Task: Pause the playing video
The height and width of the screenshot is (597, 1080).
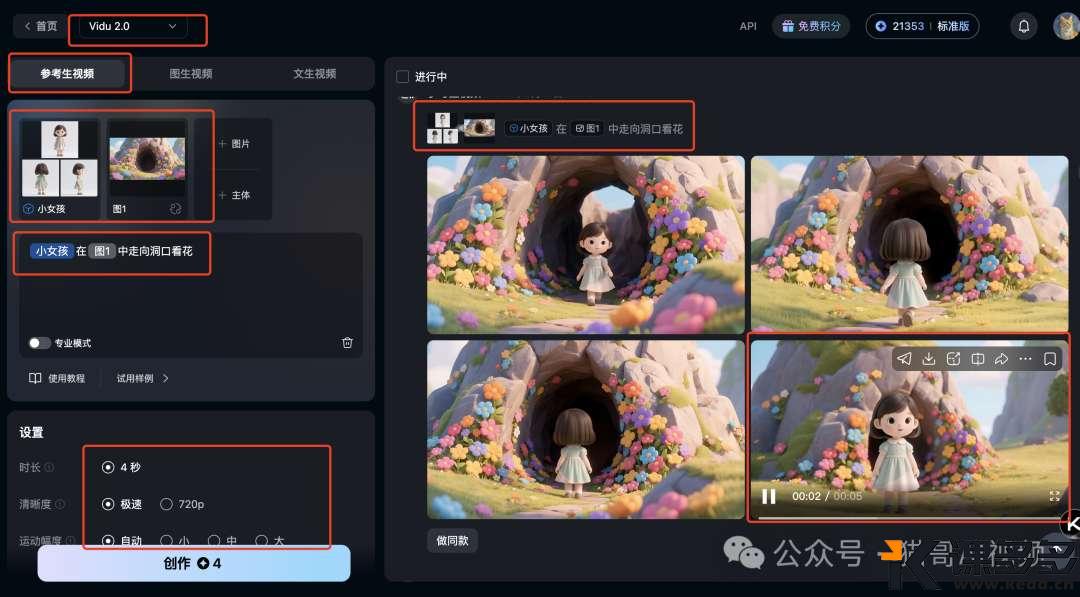Action: [769, 496]
